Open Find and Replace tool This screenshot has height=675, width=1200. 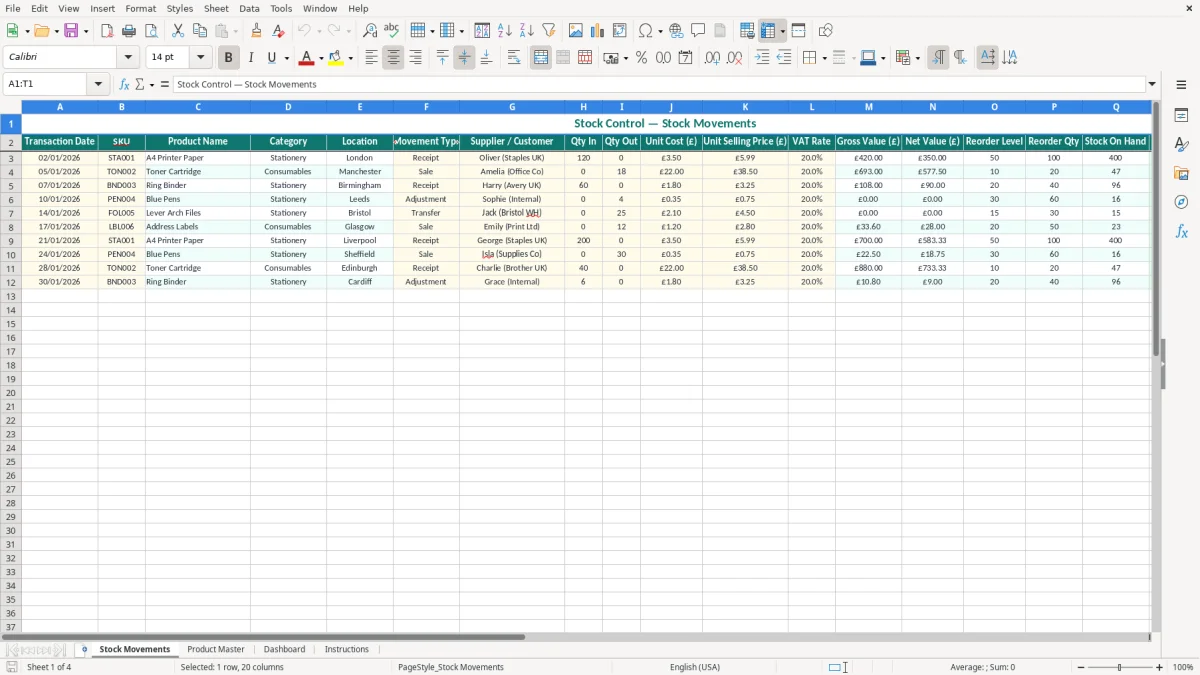pos(370,31)
